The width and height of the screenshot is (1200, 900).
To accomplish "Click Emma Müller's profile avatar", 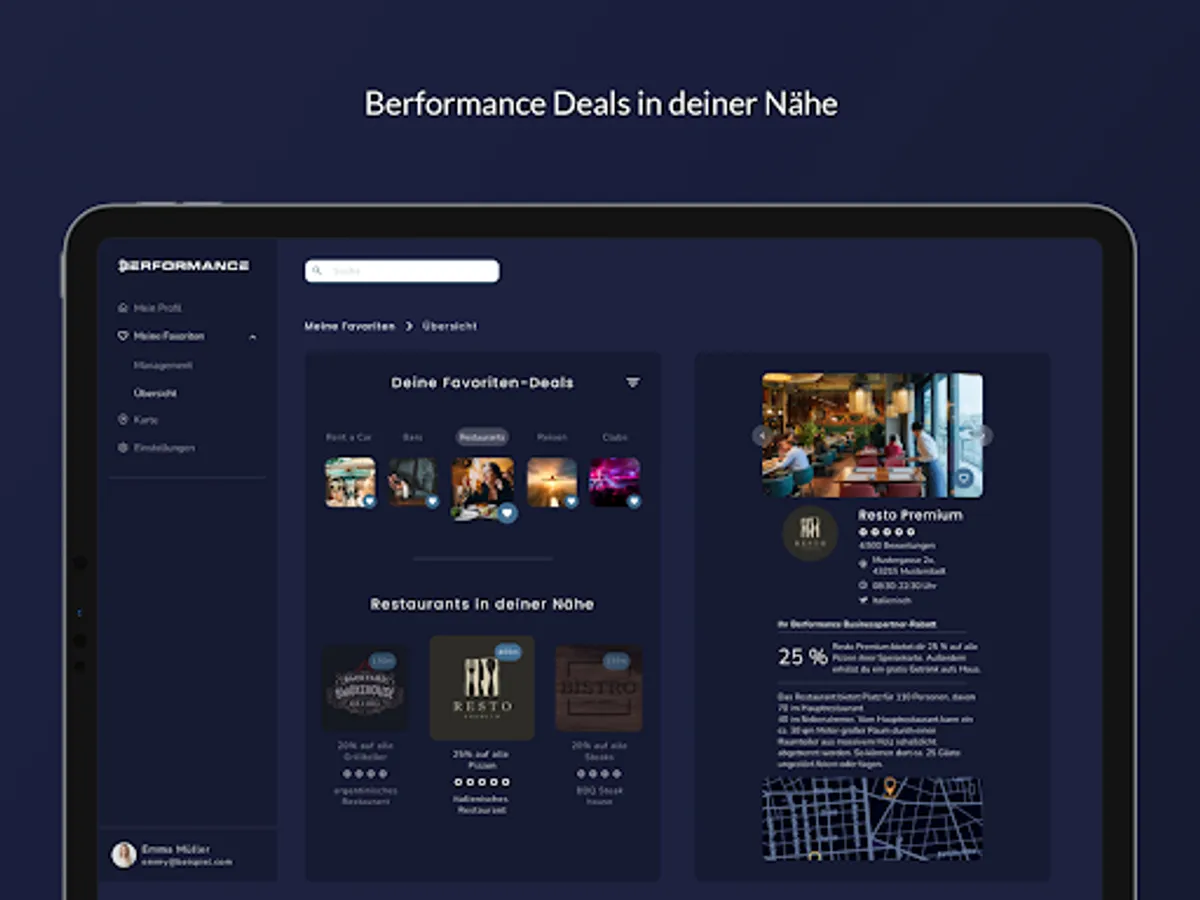I will coord(124,854).
